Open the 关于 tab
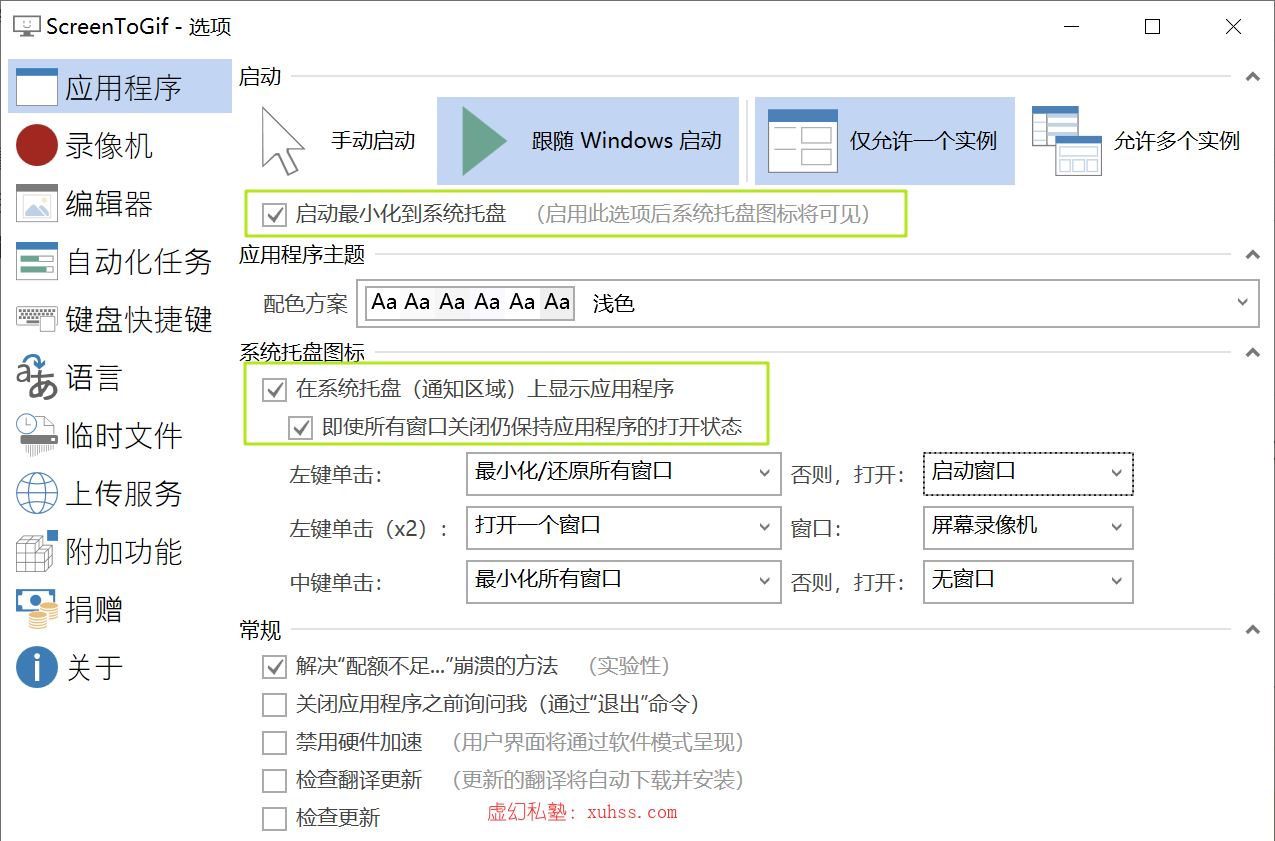 [x=120, y=667]
